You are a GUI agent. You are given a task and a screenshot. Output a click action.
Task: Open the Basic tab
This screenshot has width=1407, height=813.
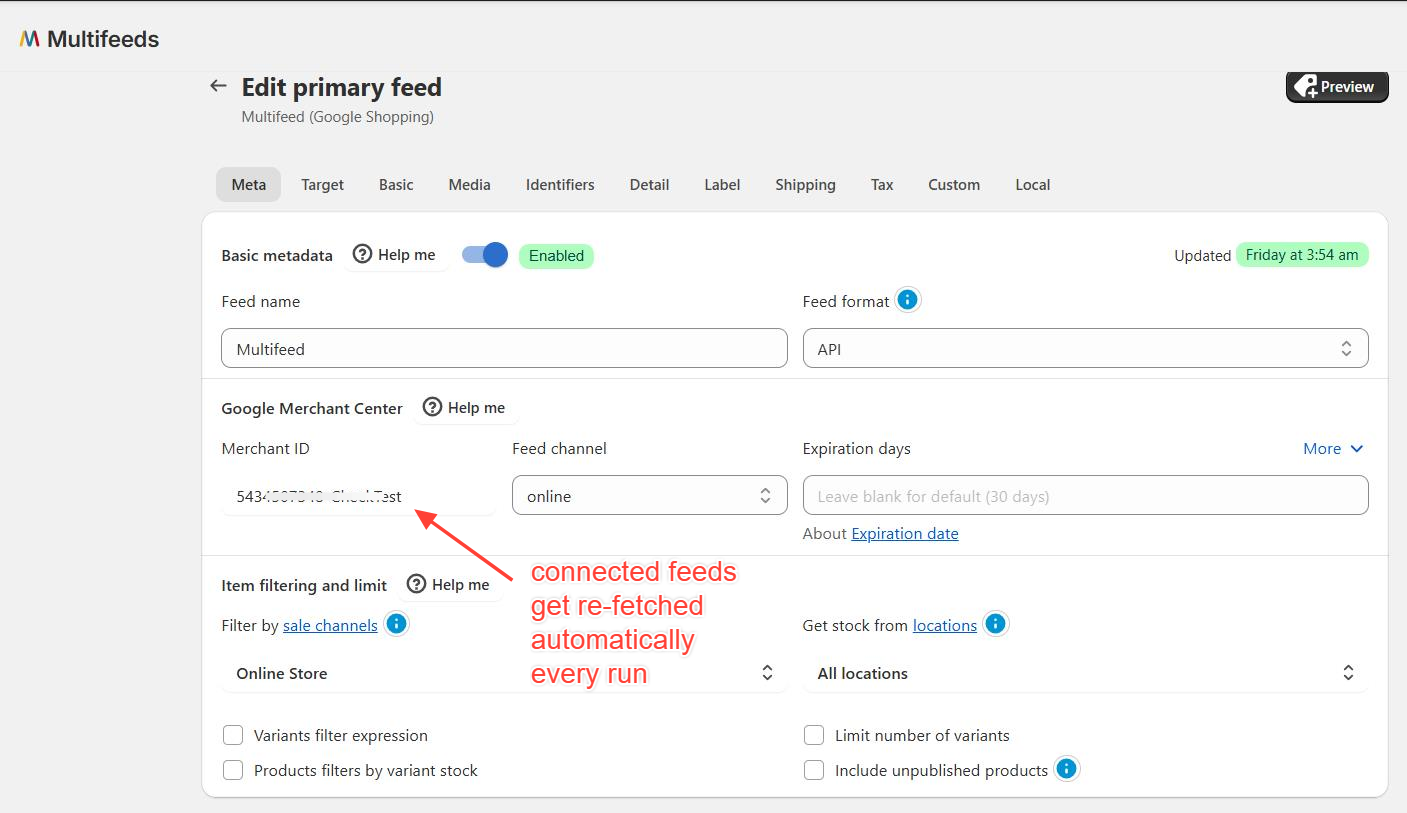click(396, 184)
